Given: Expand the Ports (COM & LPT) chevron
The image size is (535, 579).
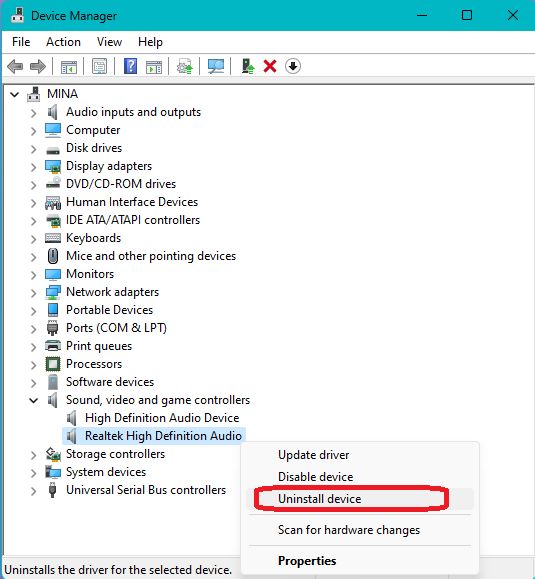Looking at the screenshot, I should [33, 329].
